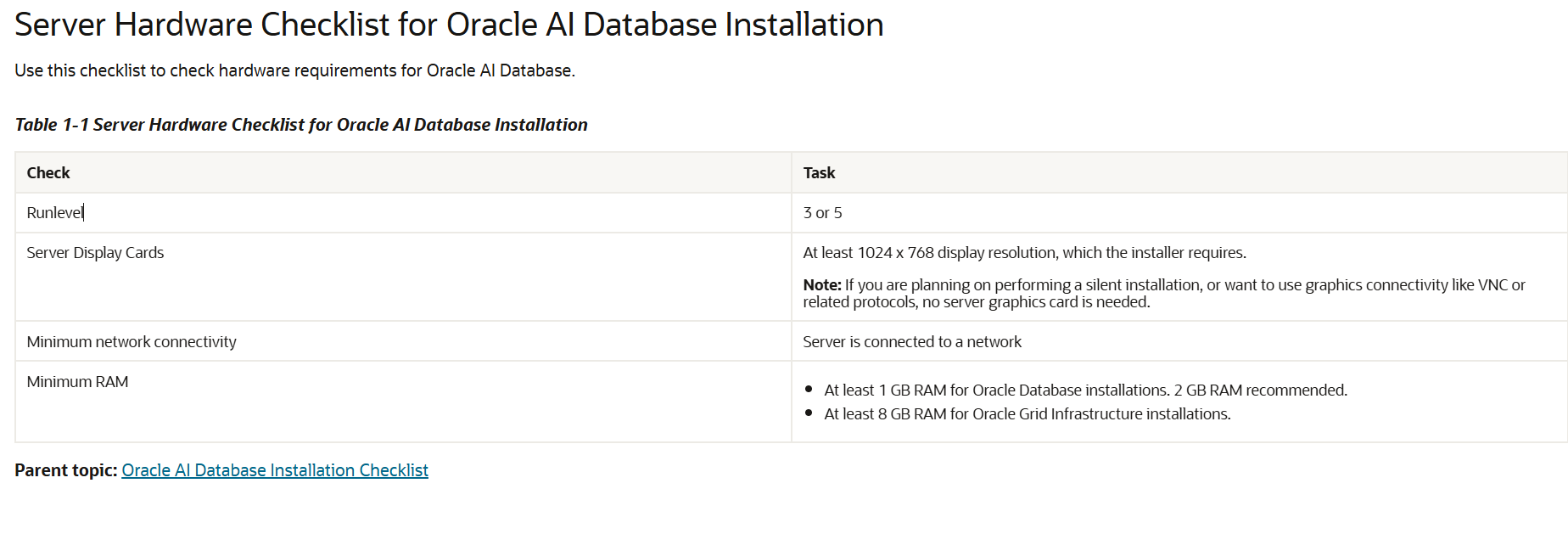Screen dimensions: 1568x545
Task: Click the Runlevel cell
Action: click(54, 213)
